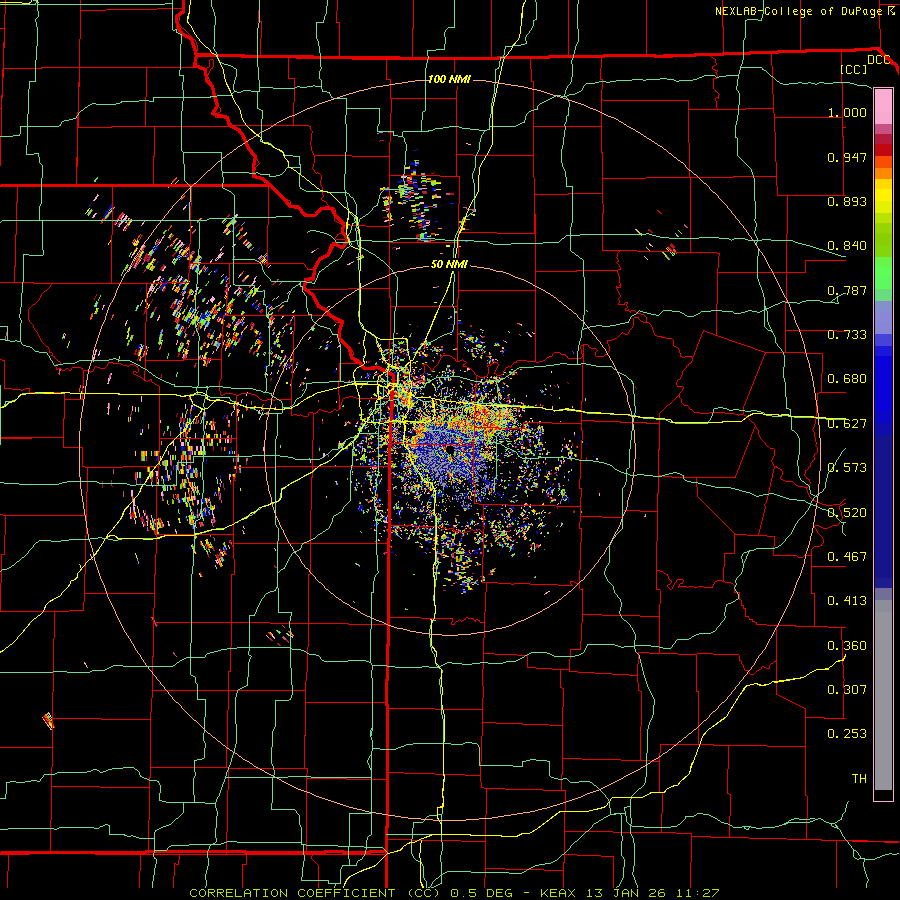
Task: Select the 0.733 scale value
Action: pos(847,335)
